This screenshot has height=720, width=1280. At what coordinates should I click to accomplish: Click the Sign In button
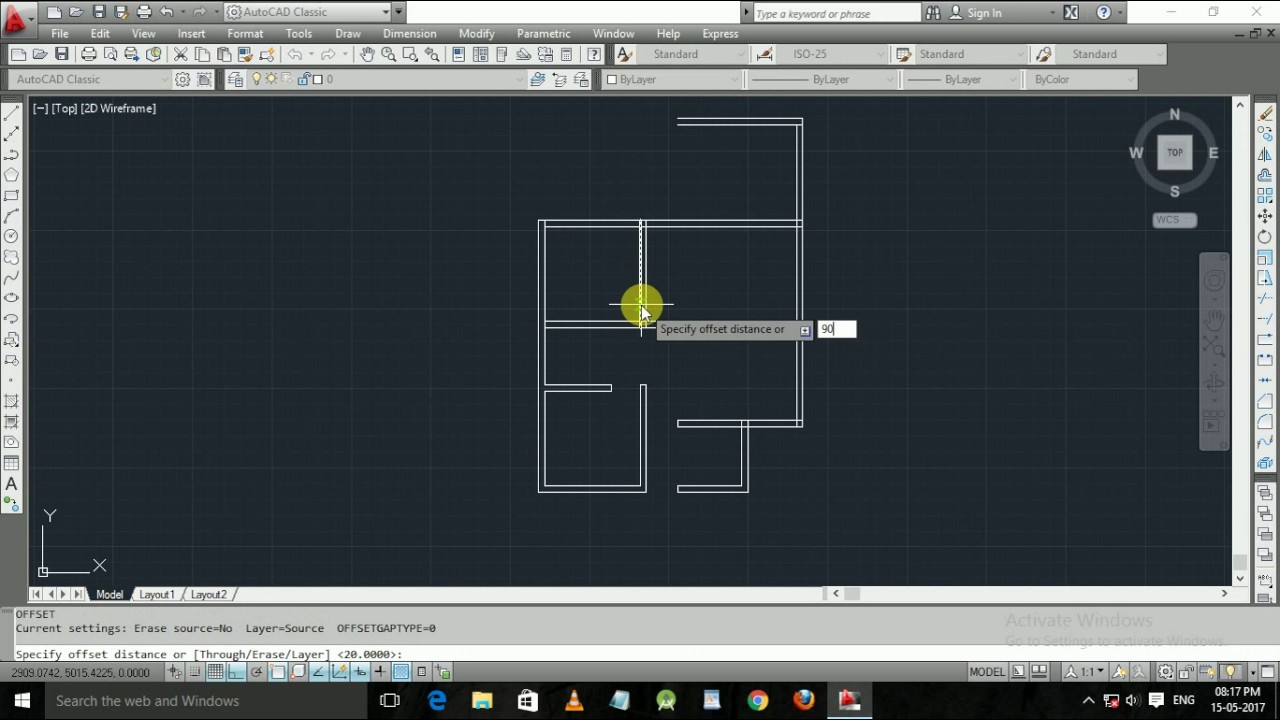coord(975,13)
